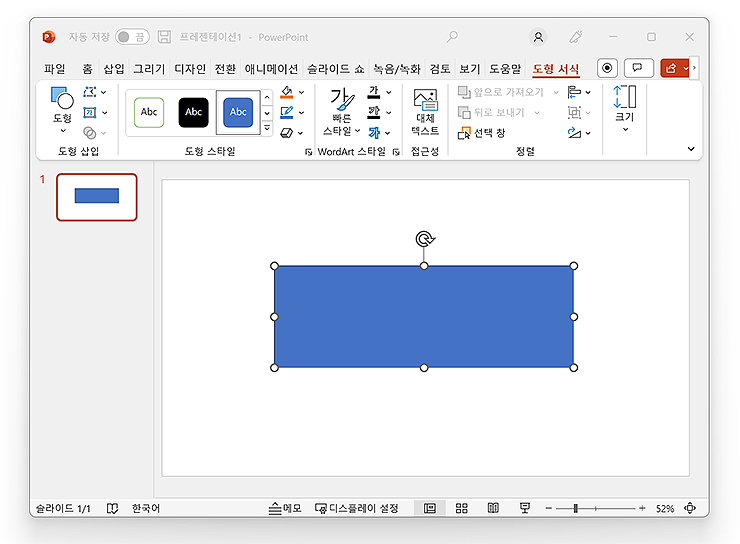Click 디스플레이 설정 in status bar
Image resolution: width=740 pixels, height=544 pixels.
(357, 508)
